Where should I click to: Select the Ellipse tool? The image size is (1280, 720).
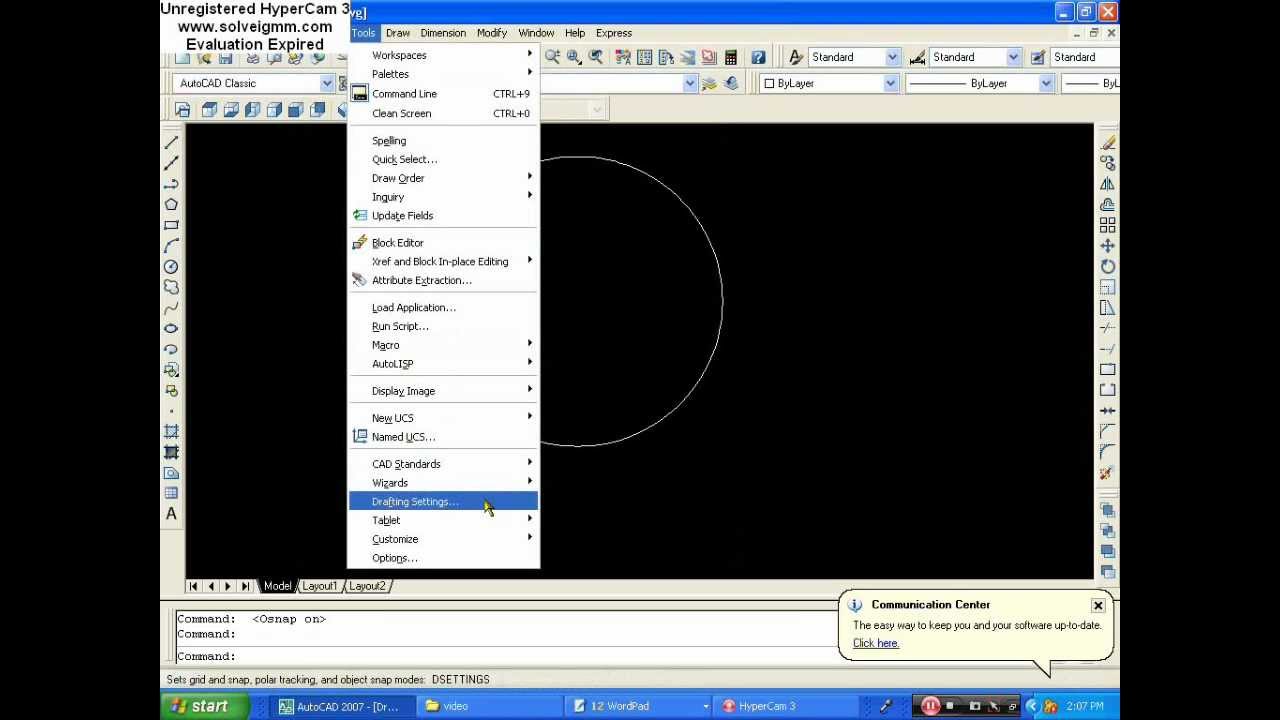pos(171,328)
